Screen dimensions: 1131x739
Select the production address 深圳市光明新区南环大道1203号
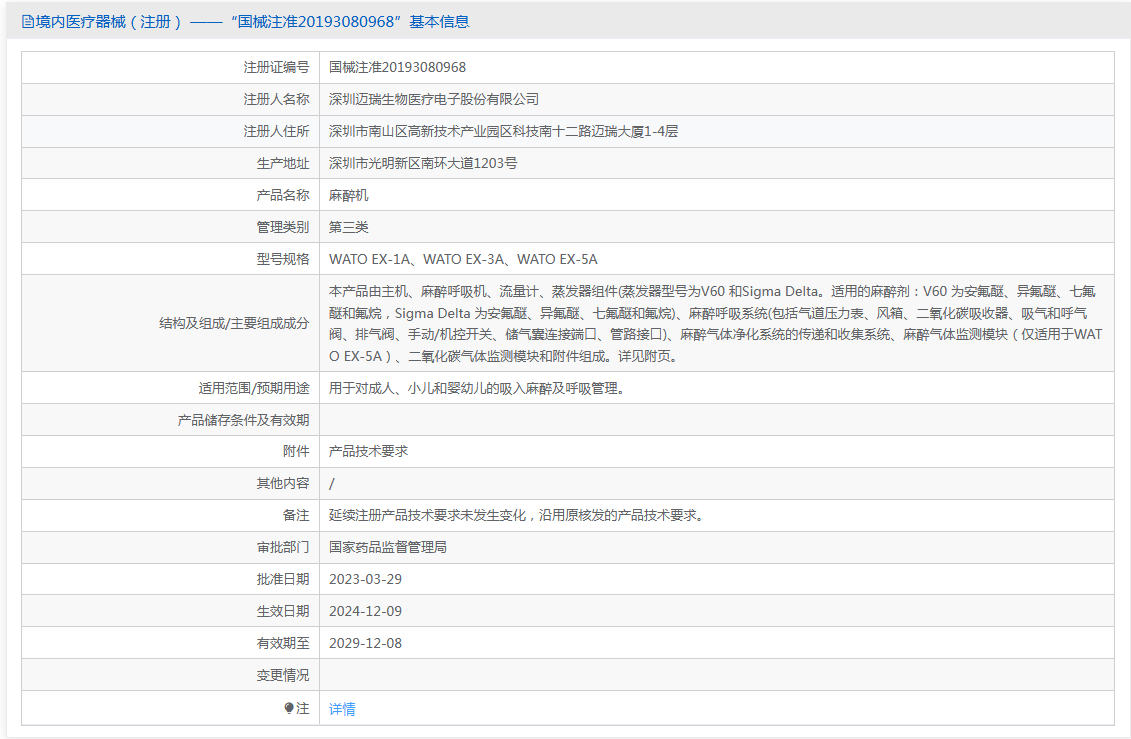pos(423,163)
